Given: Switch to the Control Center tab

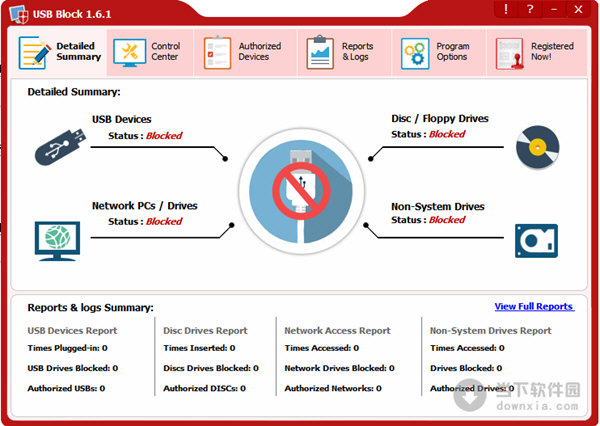Looking at the screenshot, I should coord(150,52).
